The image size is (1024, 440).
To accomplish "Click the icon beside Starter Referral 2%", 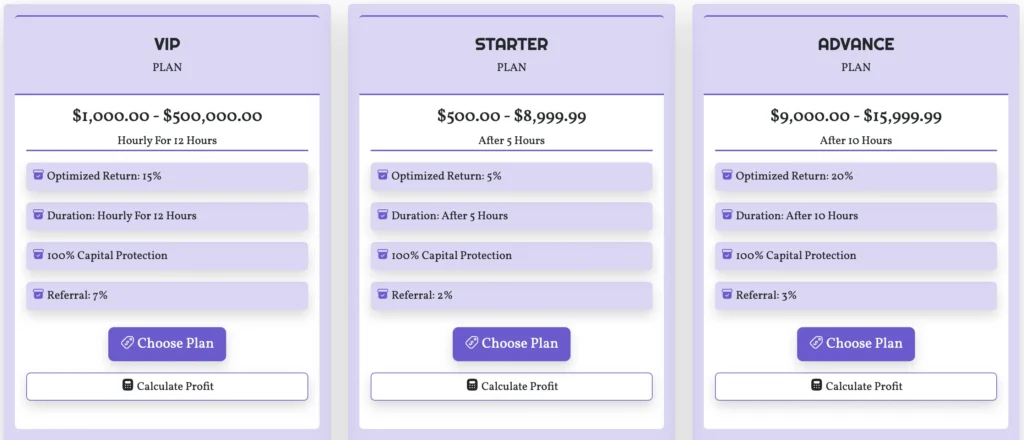I will point(382,295).
